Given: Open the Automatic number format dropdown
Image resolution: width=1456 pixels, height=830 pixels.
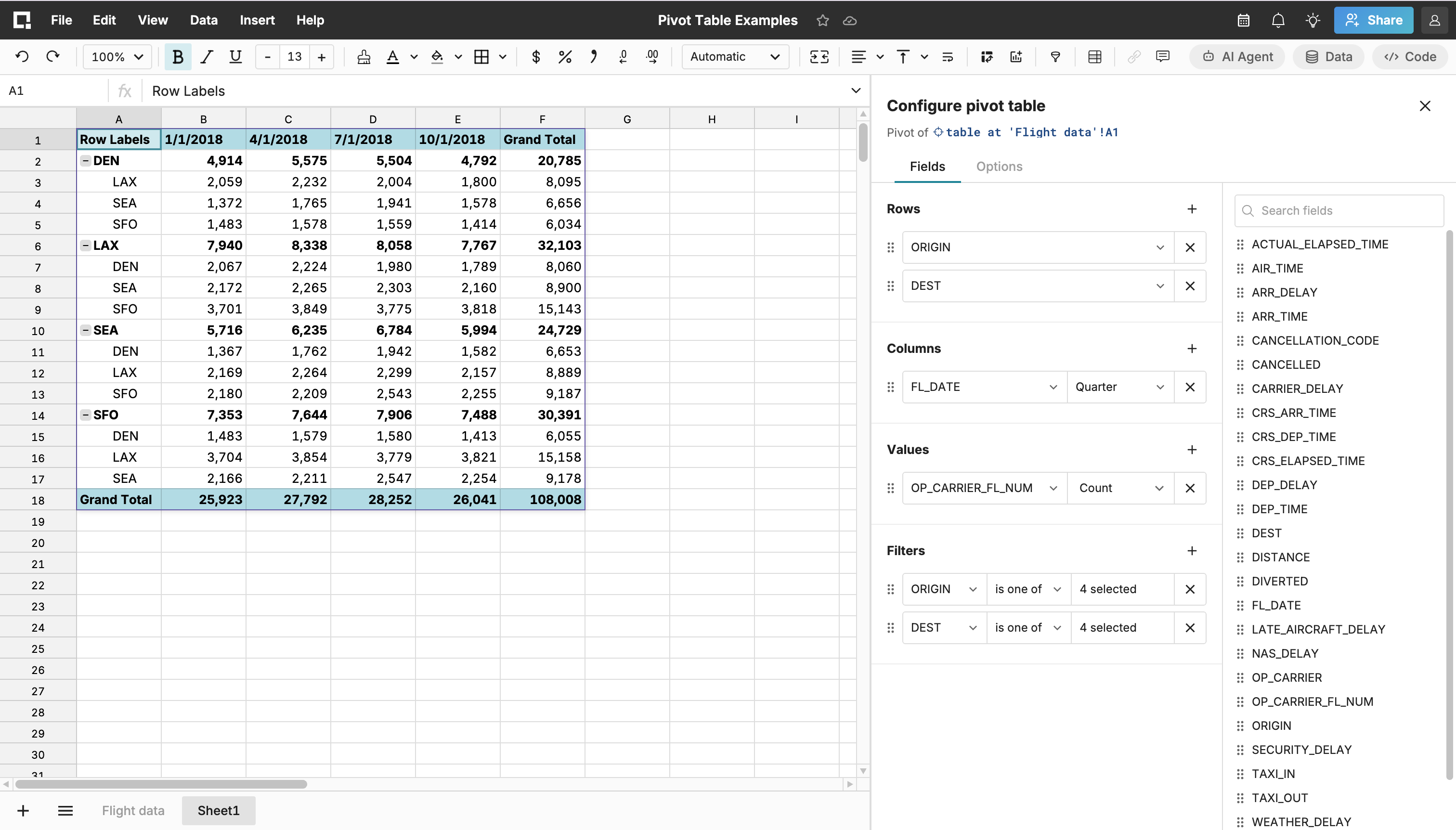Looking at the screenshot, I should tap(735, 56).
